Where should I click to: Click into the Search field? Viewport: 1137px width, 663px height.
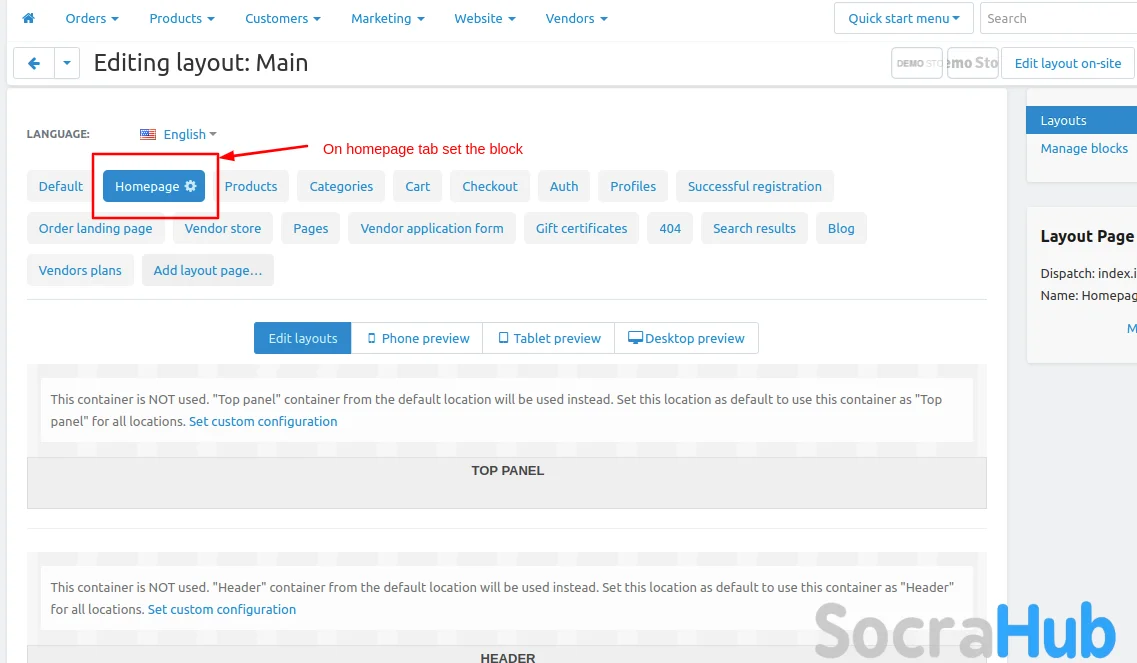(1059, 18)
